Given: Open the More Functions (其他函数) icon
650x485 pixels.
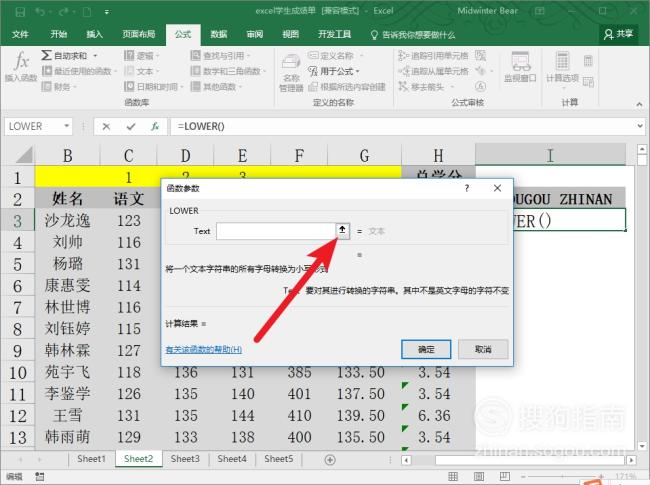Looking at the screenshot, I should coord(195,86).
